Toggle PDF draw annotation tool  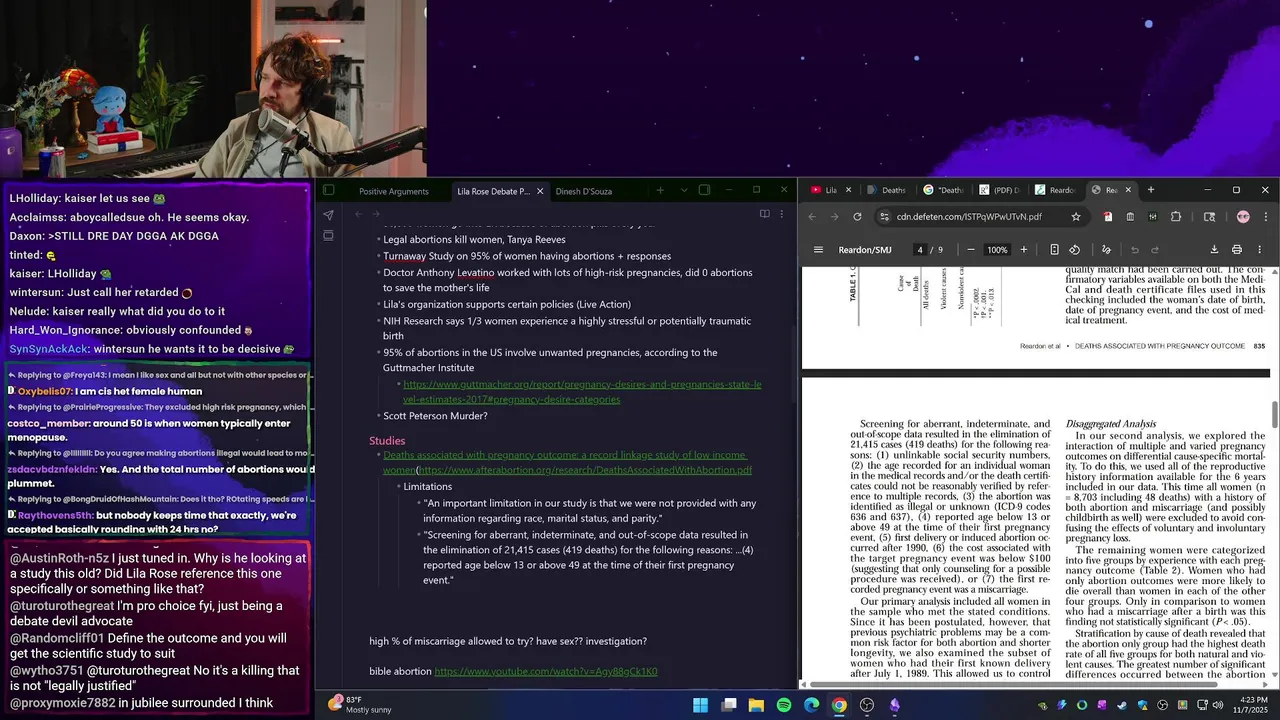pyautogui.click(x=1106, y=250)
